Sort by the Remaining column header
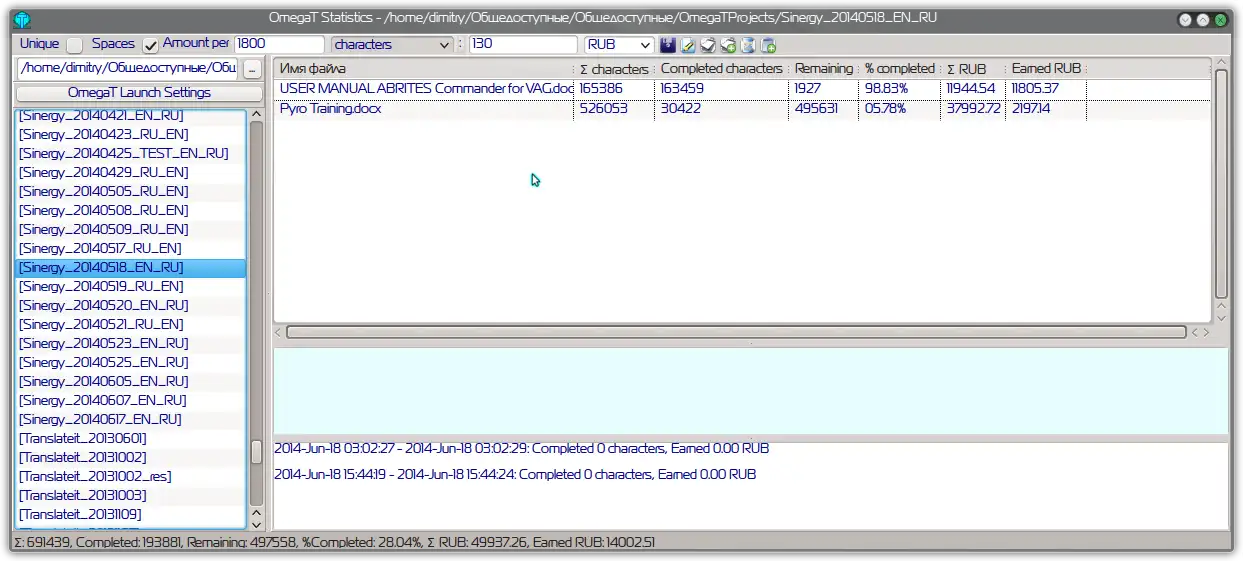The image size is (1243, 561). [824, 69]
